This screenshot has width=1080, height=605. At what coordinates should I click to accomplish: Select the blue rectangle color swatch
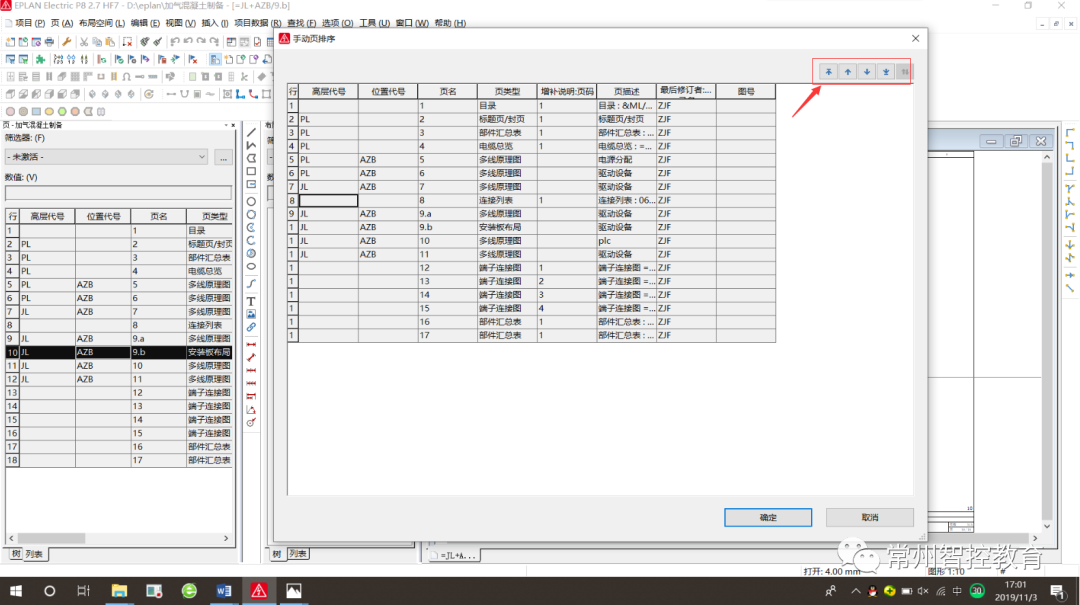point(36,111)
